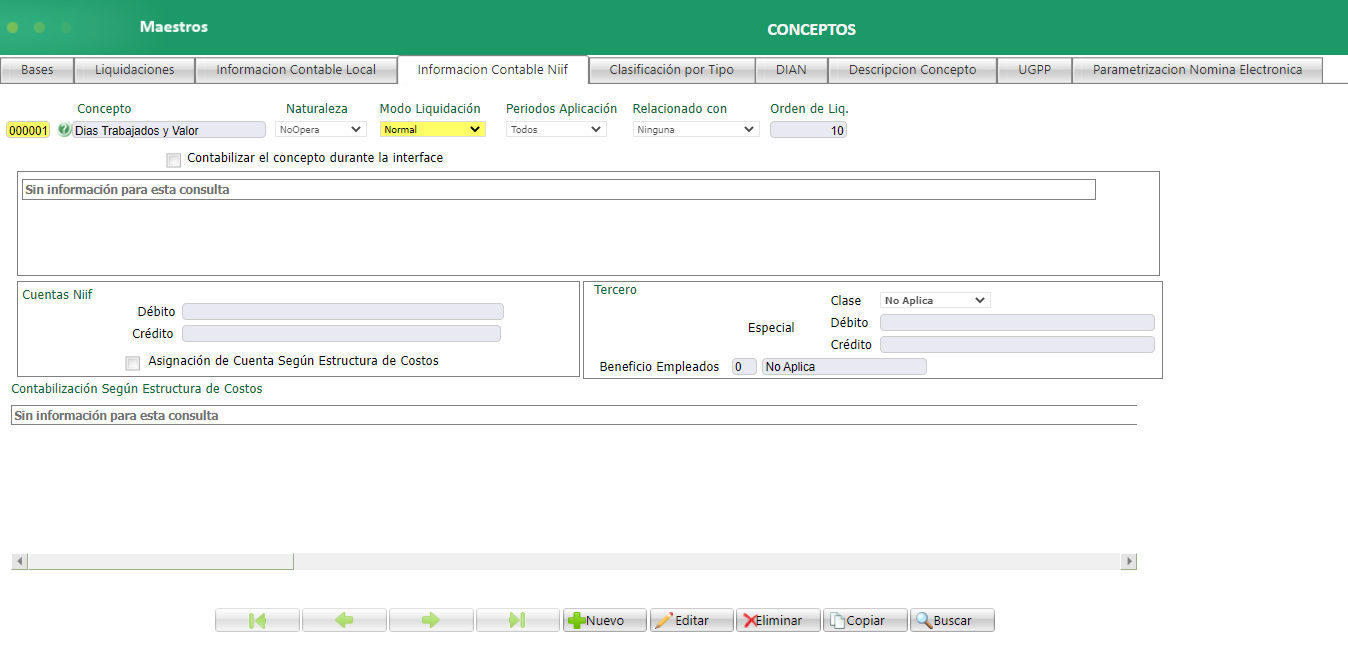Open Clase dropdown showing No Aplica
This screenshot has height=657, width=1348.
[x=935, y=300]
